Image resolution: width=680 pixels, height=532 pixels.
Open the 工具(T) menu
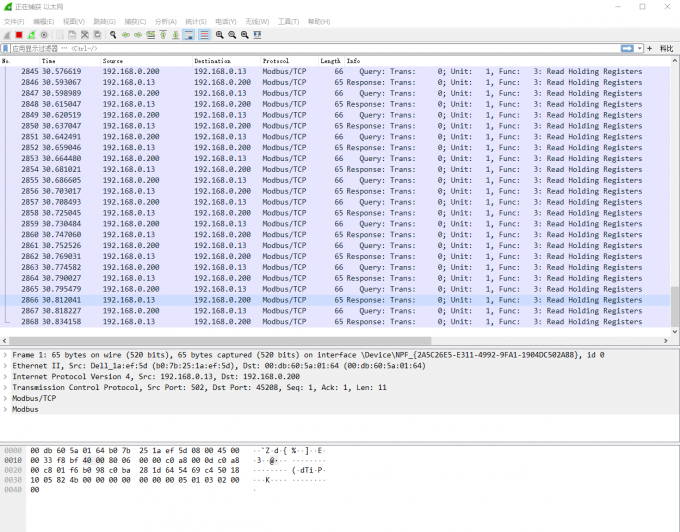(x=288, y=22)
